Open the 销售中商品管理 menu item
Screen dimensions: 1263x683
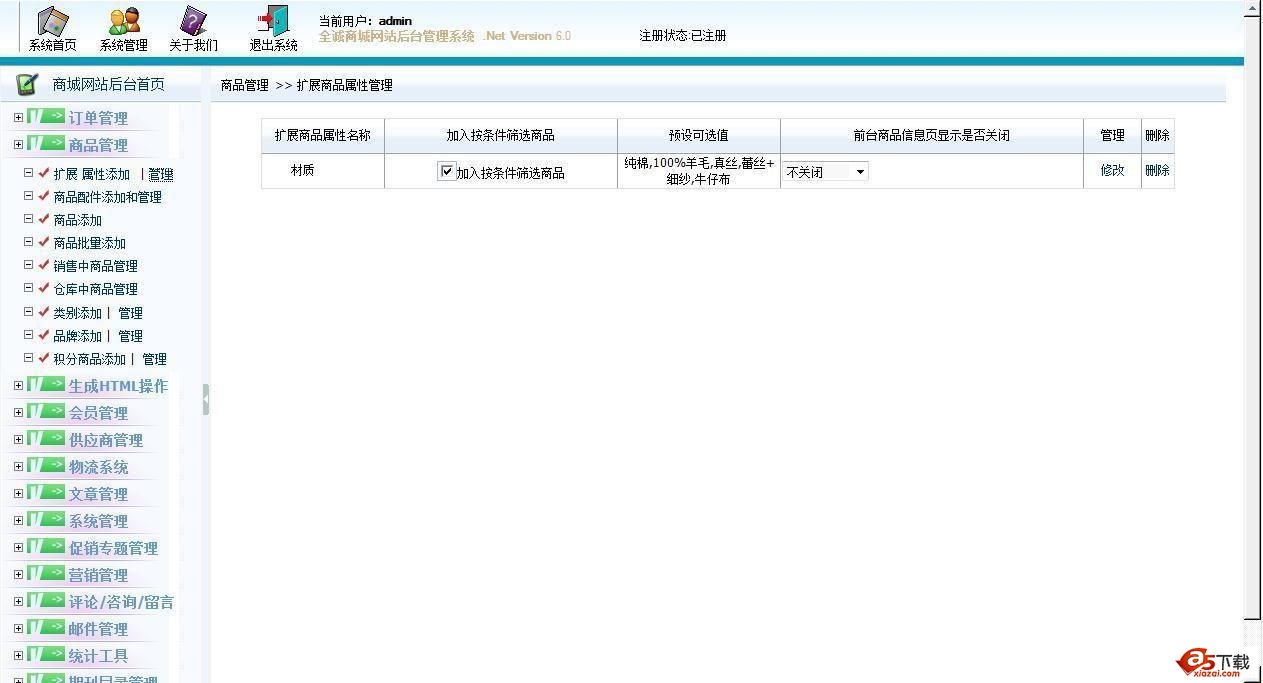click(x=95, y=266)
